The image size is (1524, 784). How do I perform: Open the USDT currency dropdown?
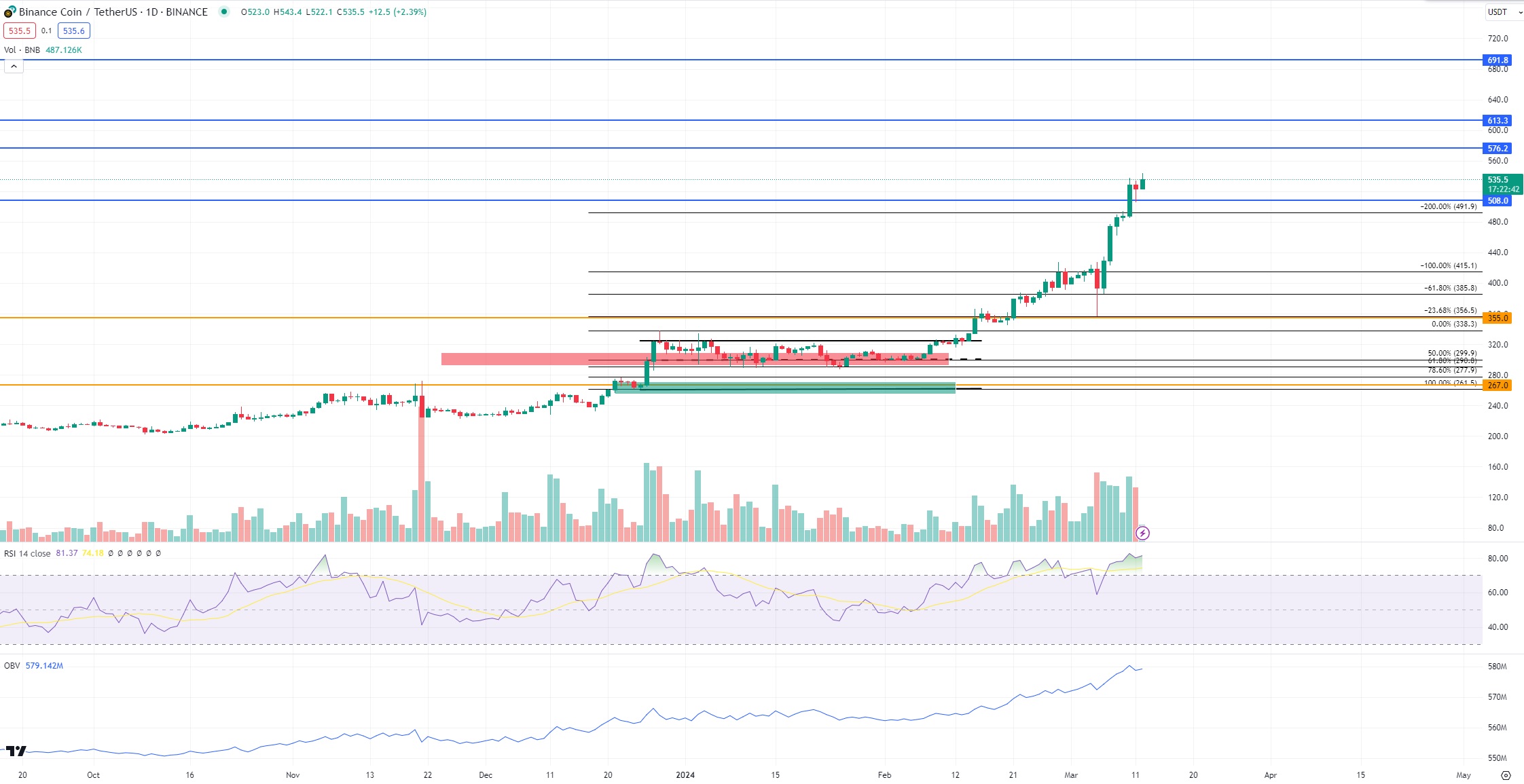(1504, 12)
